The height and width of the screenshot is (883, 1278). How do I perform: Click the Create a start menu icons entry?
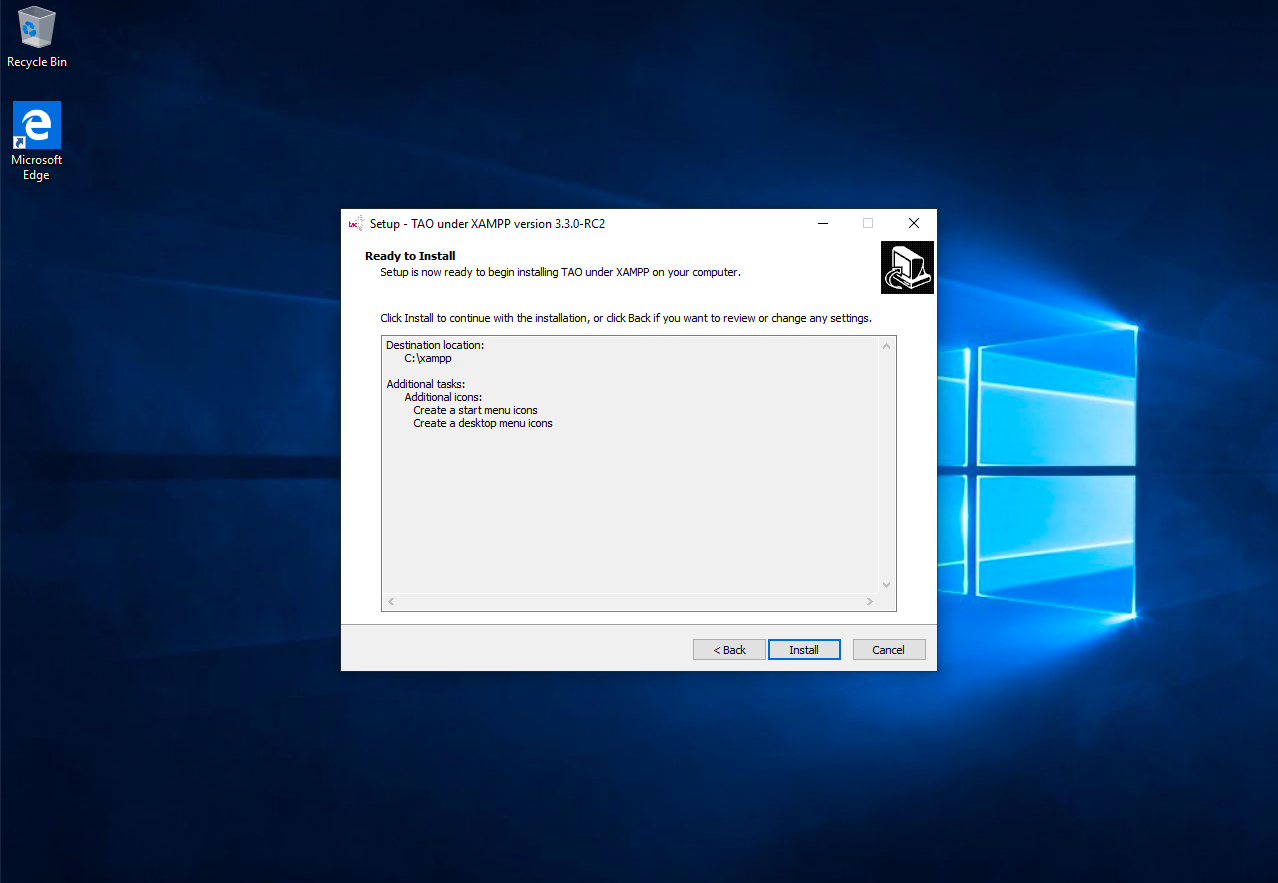tap(475, 409)
